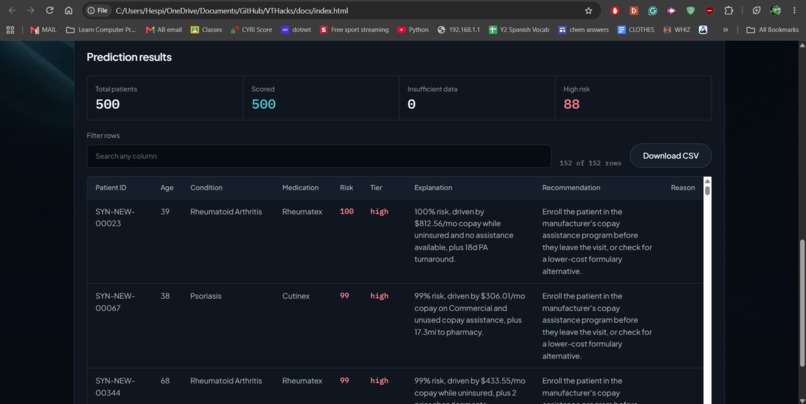Open the browser home page
Image resolution: width=806 pixels, height=404 pixels.
(x=68, y=10)
